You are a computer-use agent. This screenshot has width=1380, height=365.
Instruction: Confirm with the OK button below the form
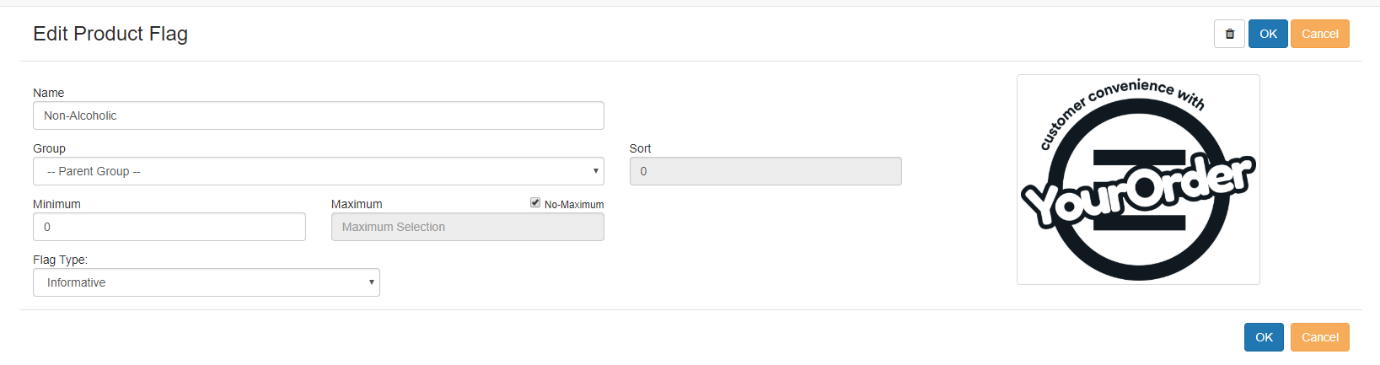(1264, 337)
